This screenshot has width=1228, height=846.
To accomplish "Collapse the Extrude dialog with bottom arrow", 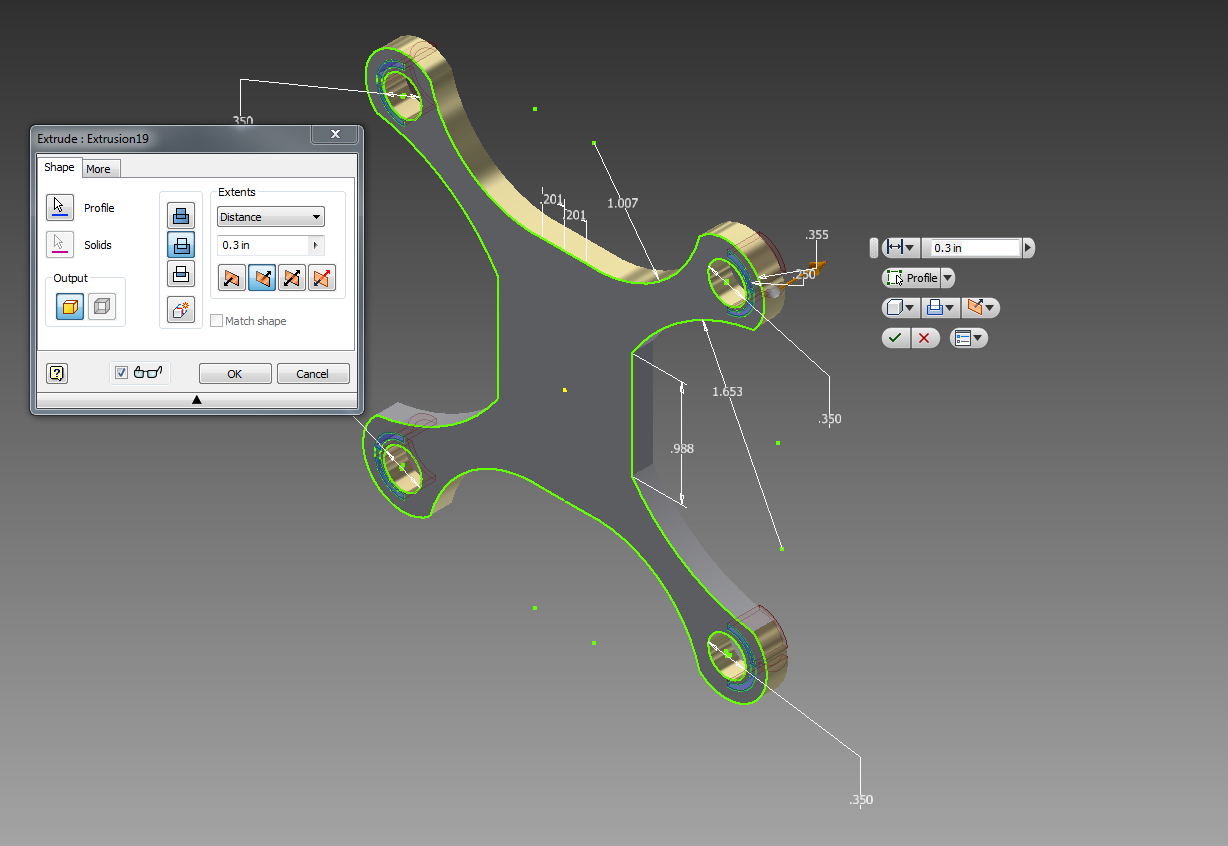I will [x=197, y=400].
